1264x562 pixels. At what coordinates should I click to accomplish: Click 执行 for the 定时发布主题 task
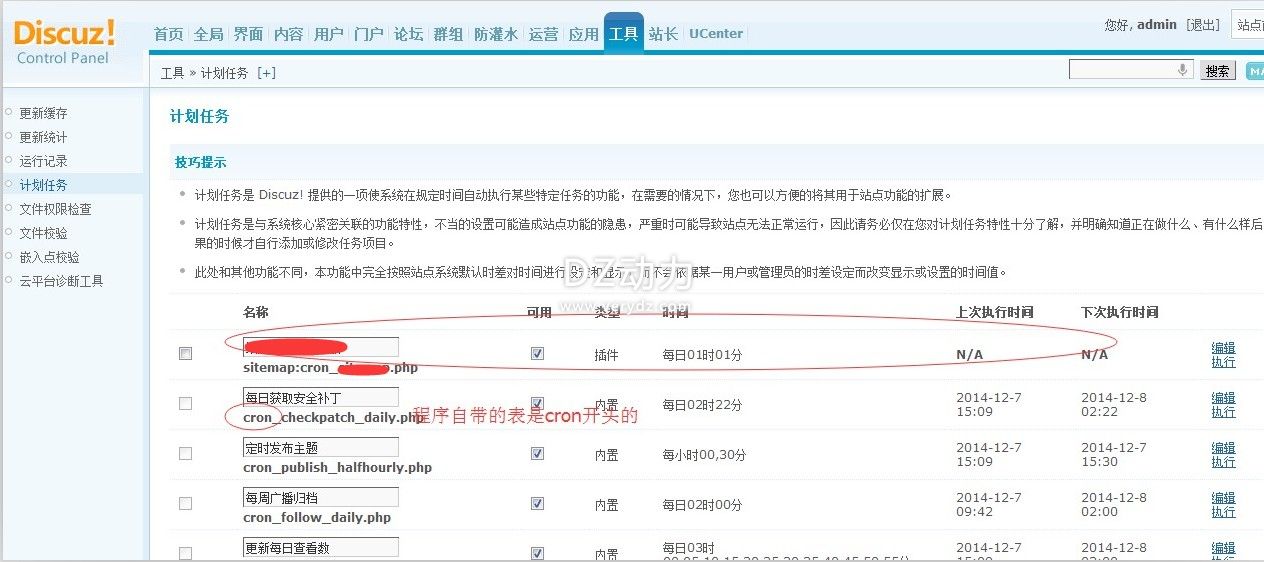pos(1223,462)
